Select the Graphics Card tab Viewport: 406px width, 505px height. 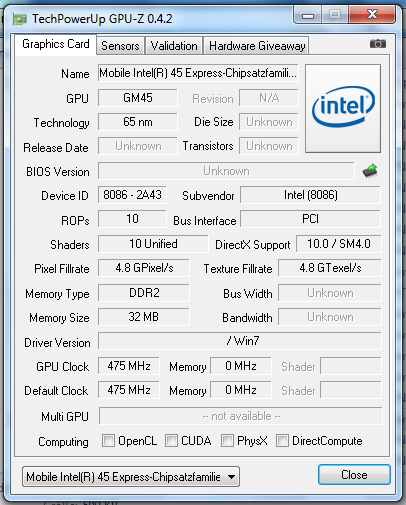[56, 44]
